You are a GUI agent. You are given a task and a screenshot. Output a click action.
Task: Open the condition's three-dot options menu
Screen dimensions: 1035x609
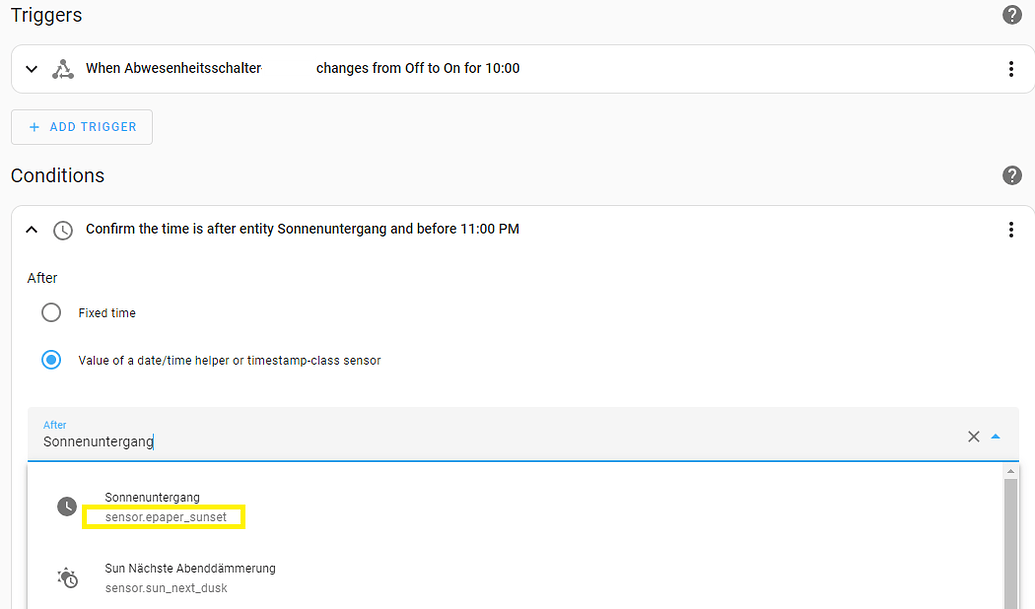tap(1010, 229)
